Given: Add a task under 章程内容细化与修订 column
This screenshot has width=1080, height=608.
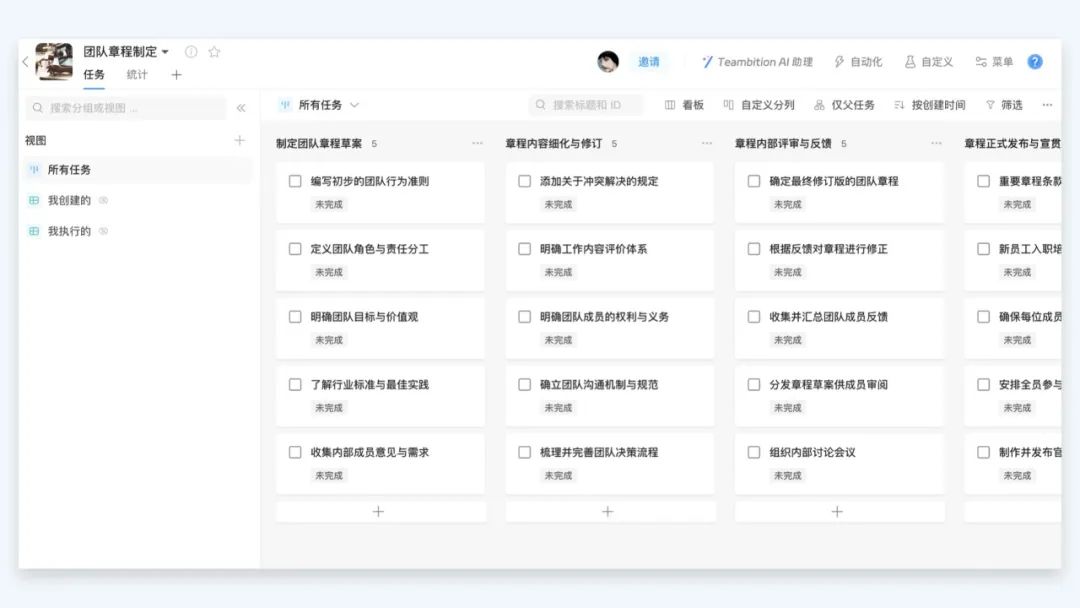Looking at the screenshot, I should (x=608, y=512).
